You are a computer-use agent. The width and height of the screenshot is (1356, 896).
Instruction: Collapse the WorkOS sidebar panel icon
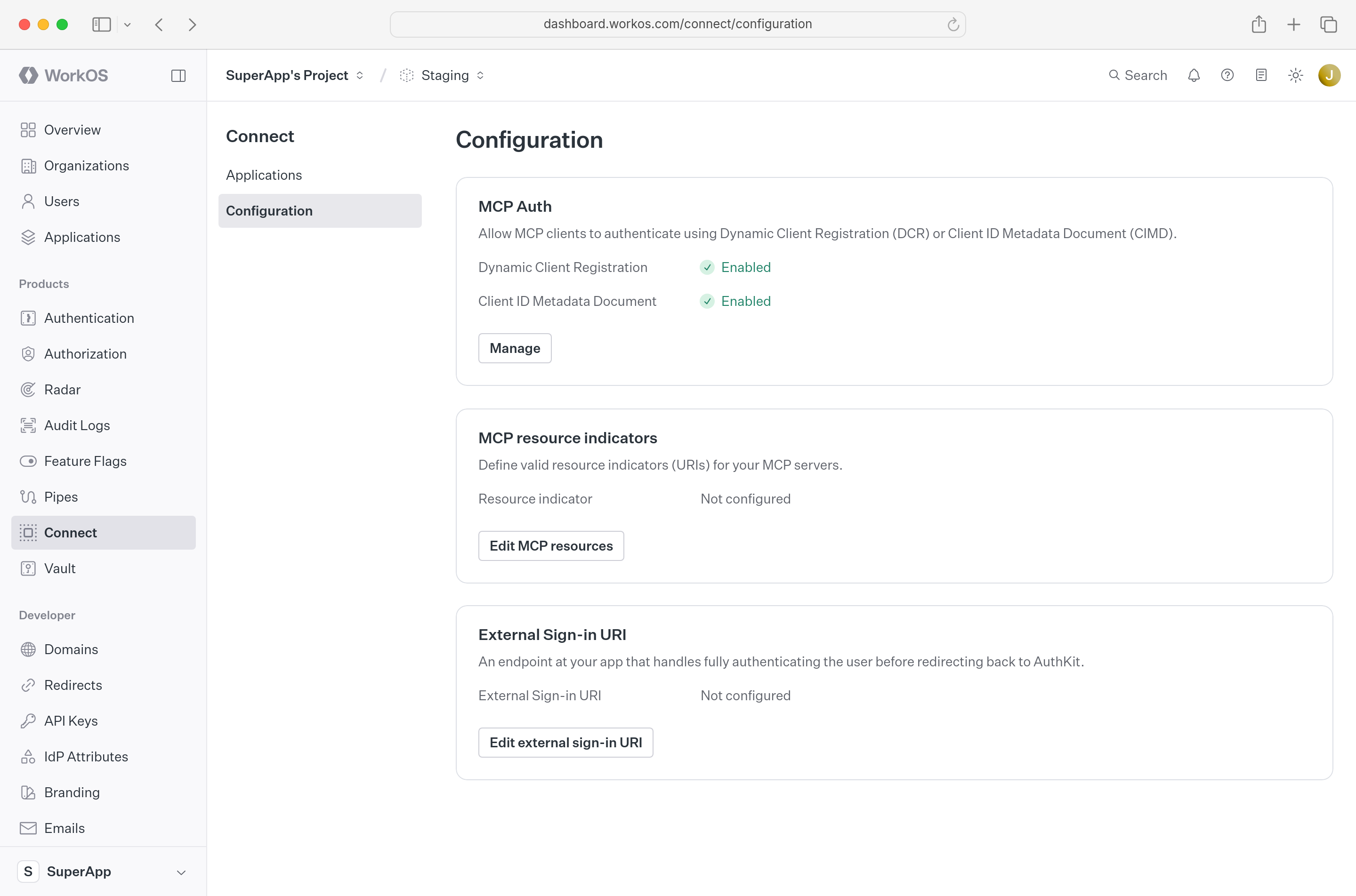(178, 75)
